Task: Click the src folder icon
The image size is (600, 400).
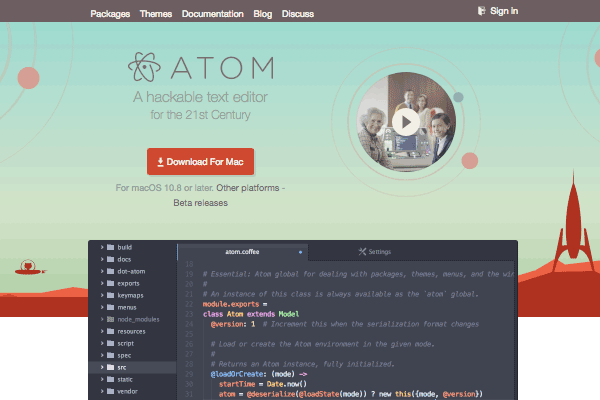Action: (x=111, y=367)
